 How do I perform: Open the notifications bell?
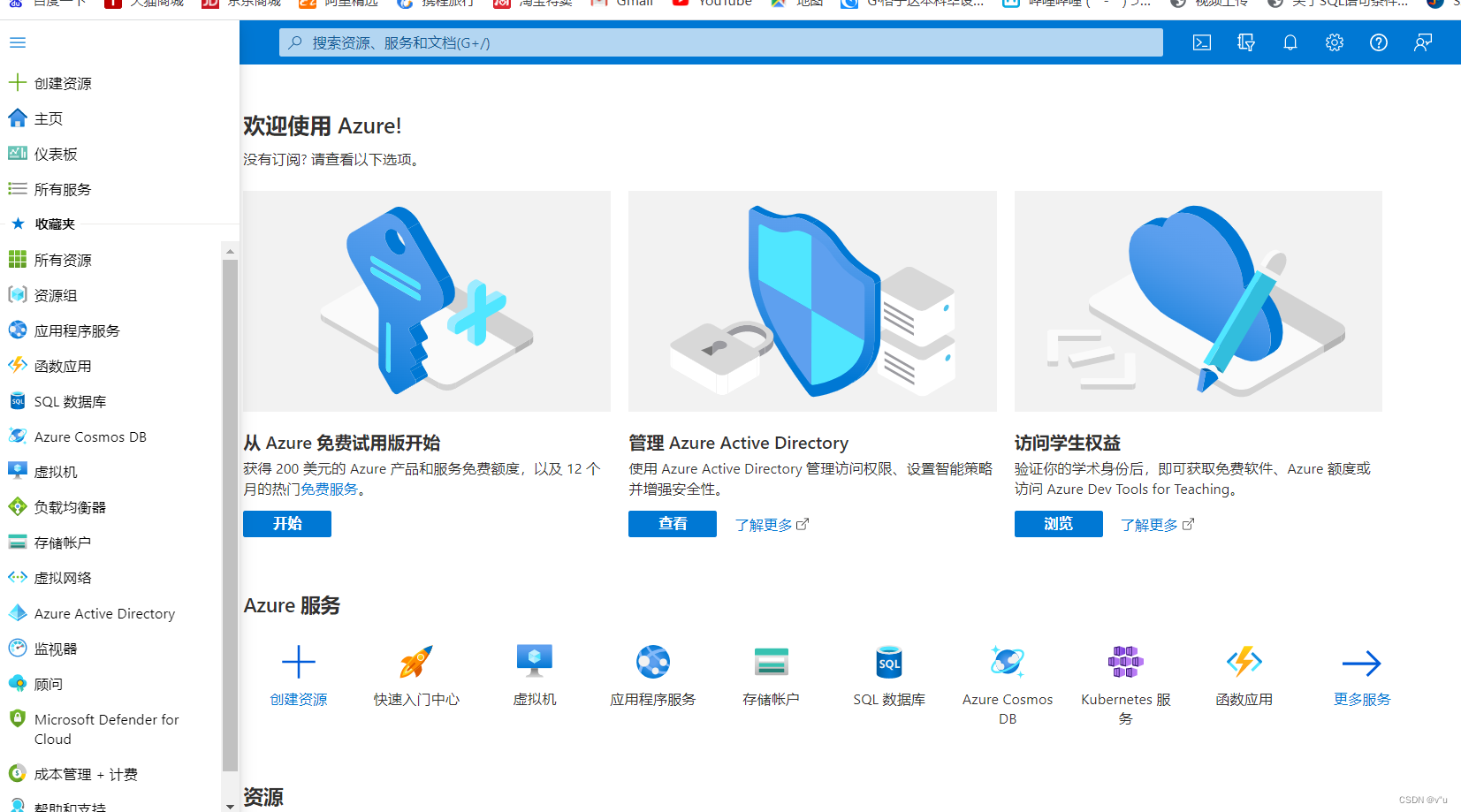(1290, 42)
